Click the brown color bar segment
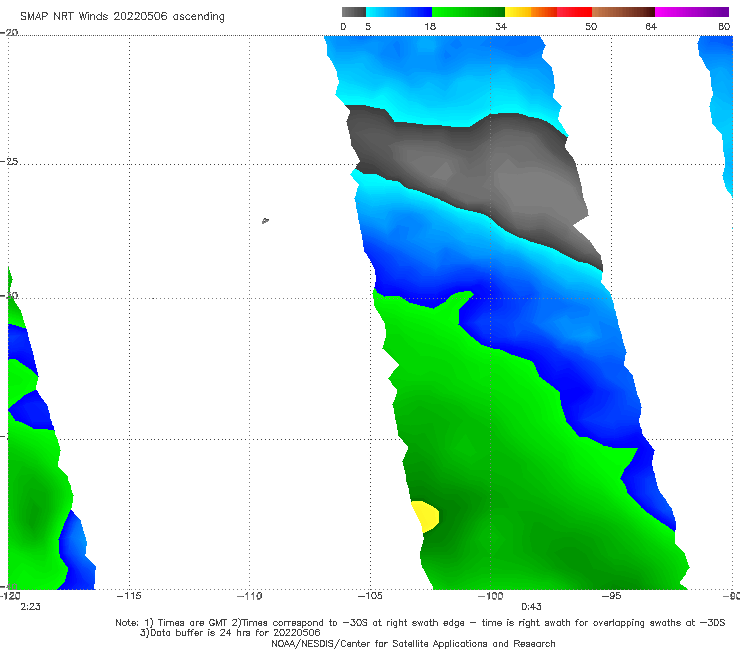The height and width of the screenshot is (650, 740). [623, 12]
